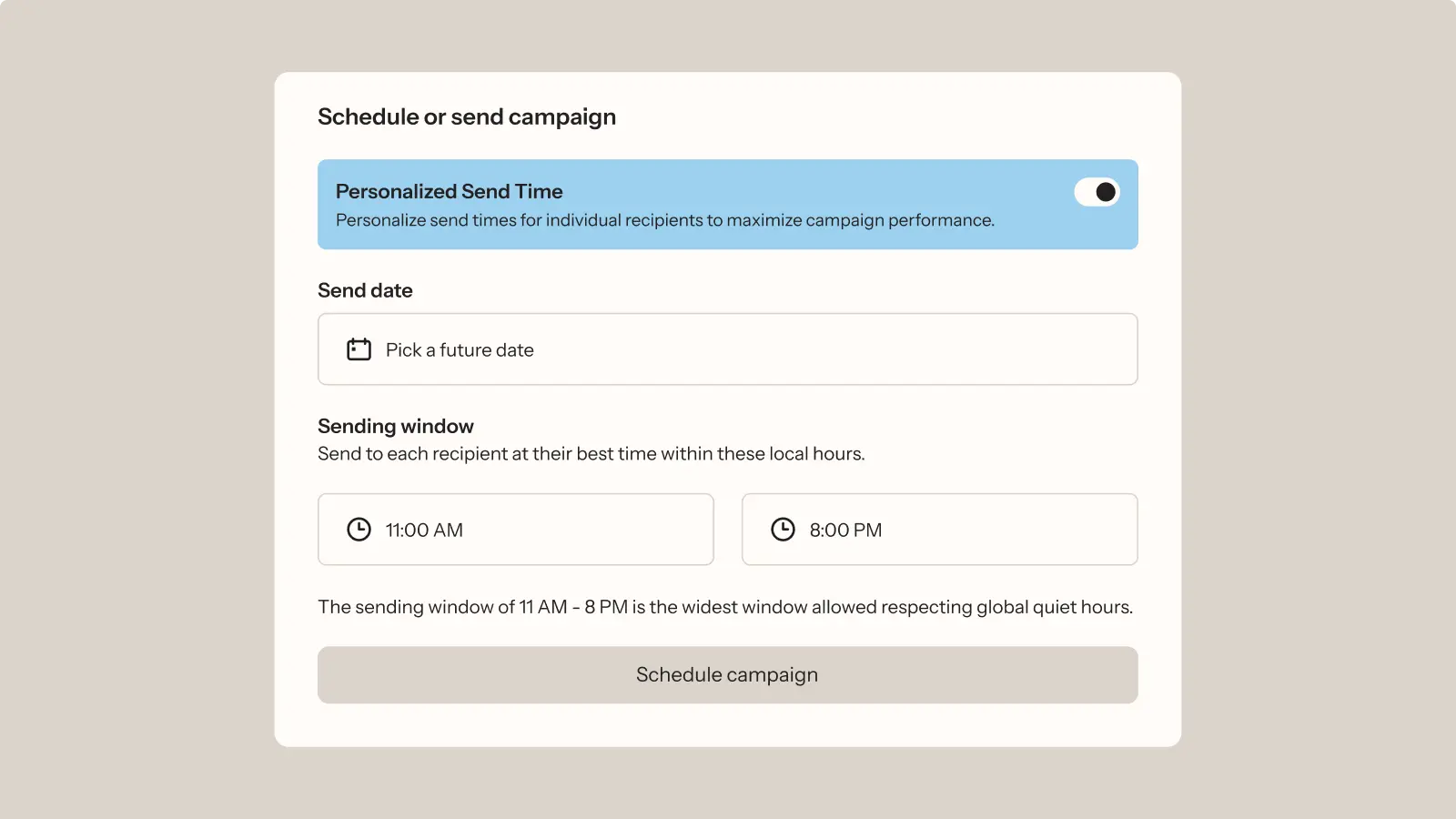Click inside the Pick a future date field
This screenshot has width=1456, height=819.
click(x=727, y=349)
